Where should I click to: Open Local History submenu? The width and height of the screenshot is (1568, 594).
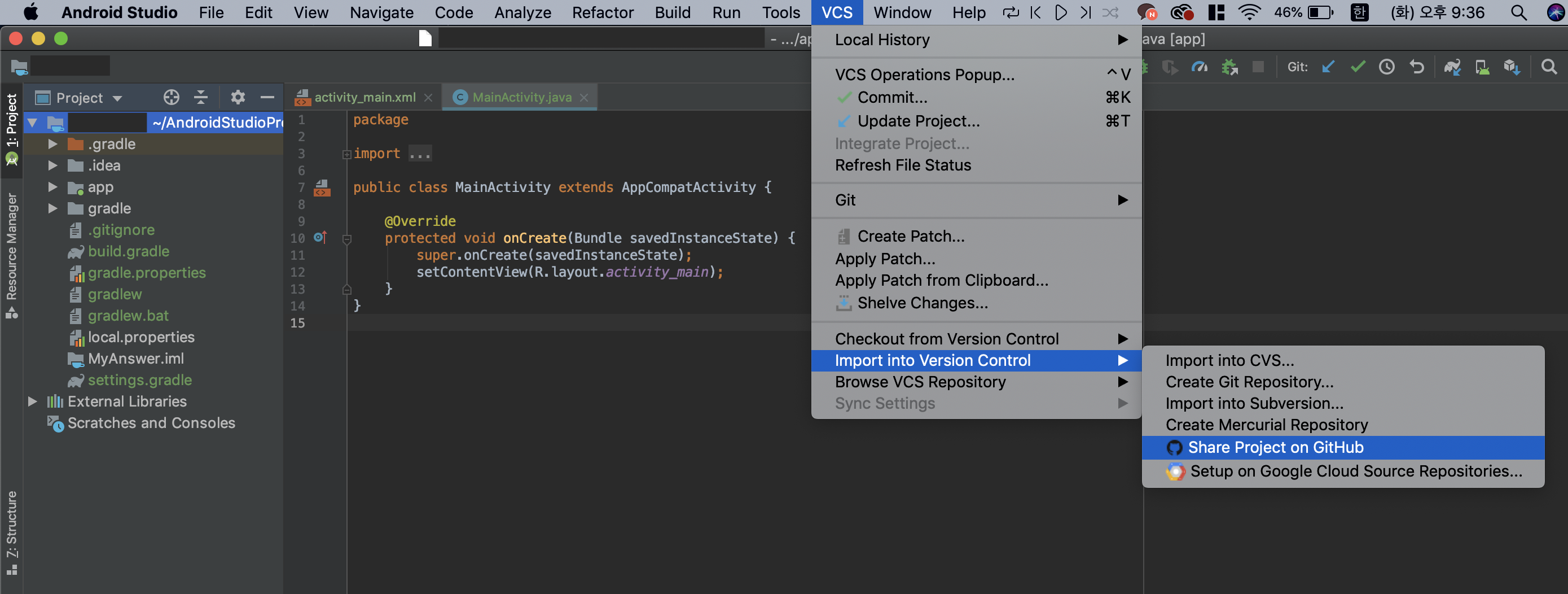click(976, 40)
